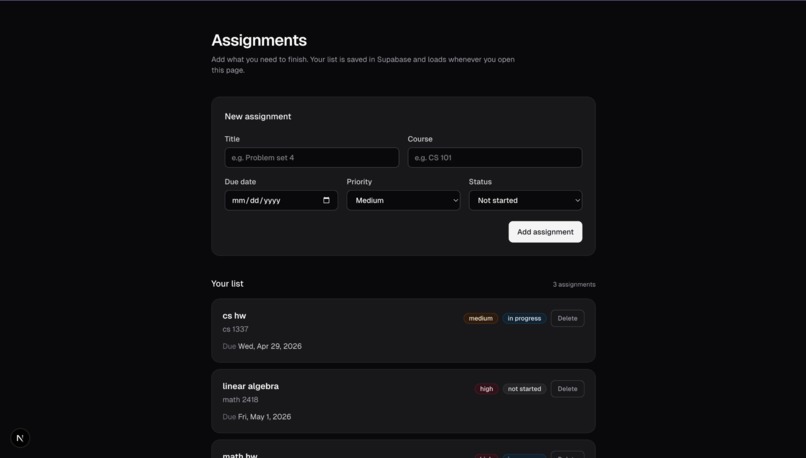Focus the Title input field
This screenshot has width=806, height=458.
tap(312, 158)
